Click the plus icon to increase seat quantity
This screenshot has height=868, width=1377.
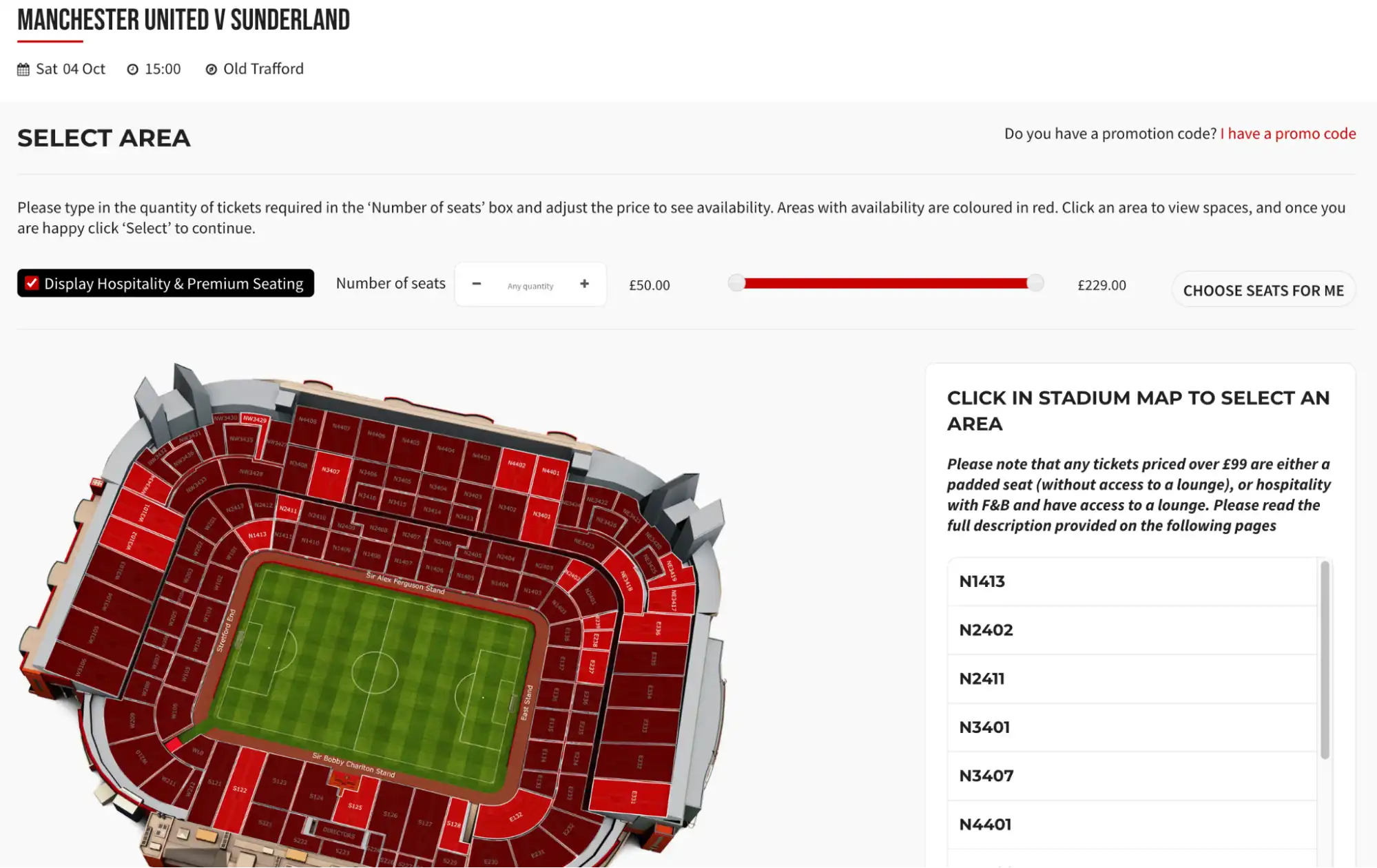584,284
